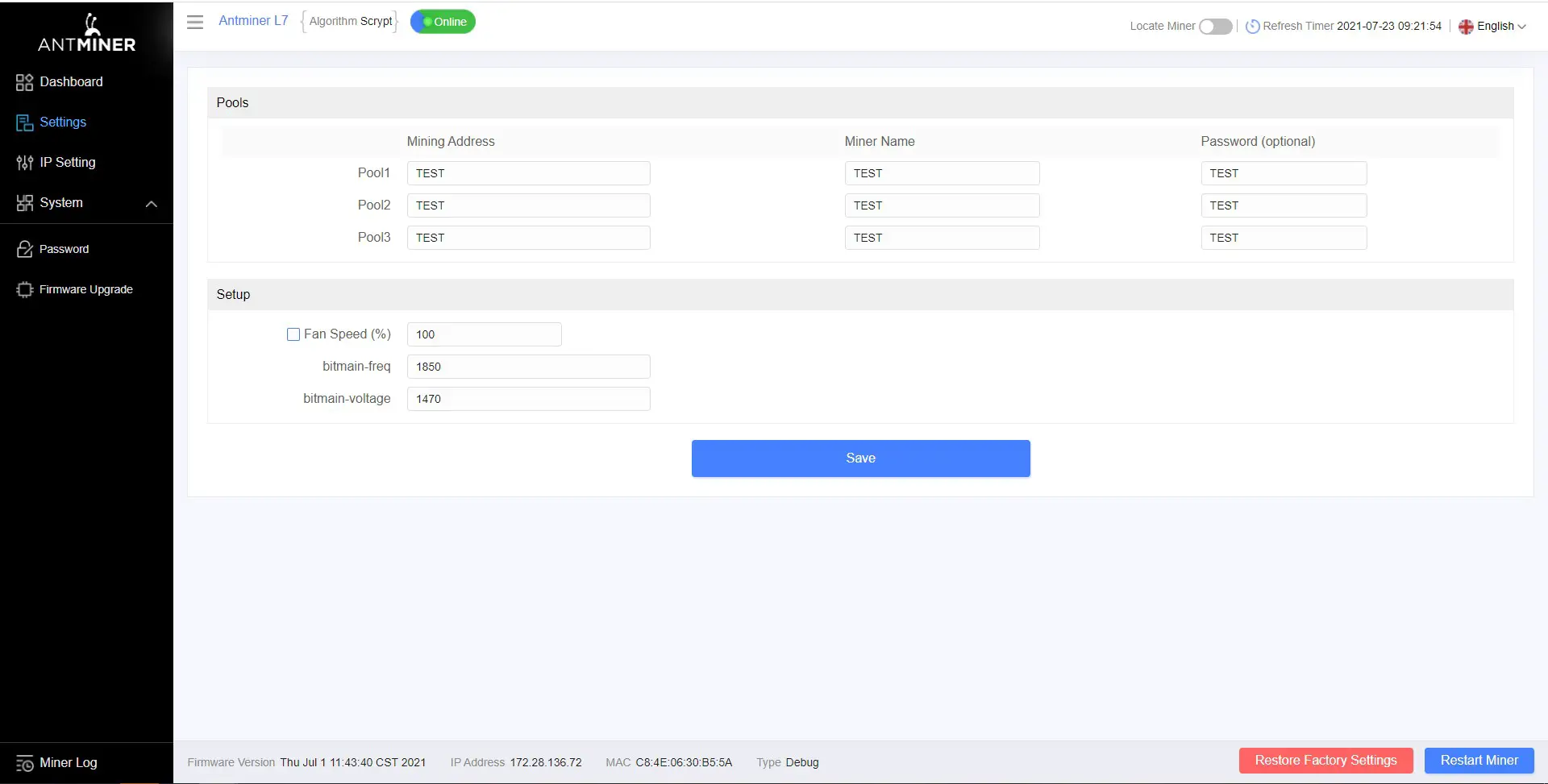Click the Pools section header
The image size is (1548, 784).
(x=861, y=103)
